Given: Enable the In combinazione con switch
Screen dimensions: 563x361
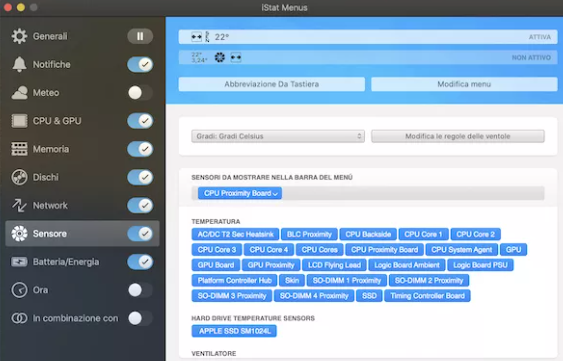Looking at the screenshot, I should tap(140, 318).
